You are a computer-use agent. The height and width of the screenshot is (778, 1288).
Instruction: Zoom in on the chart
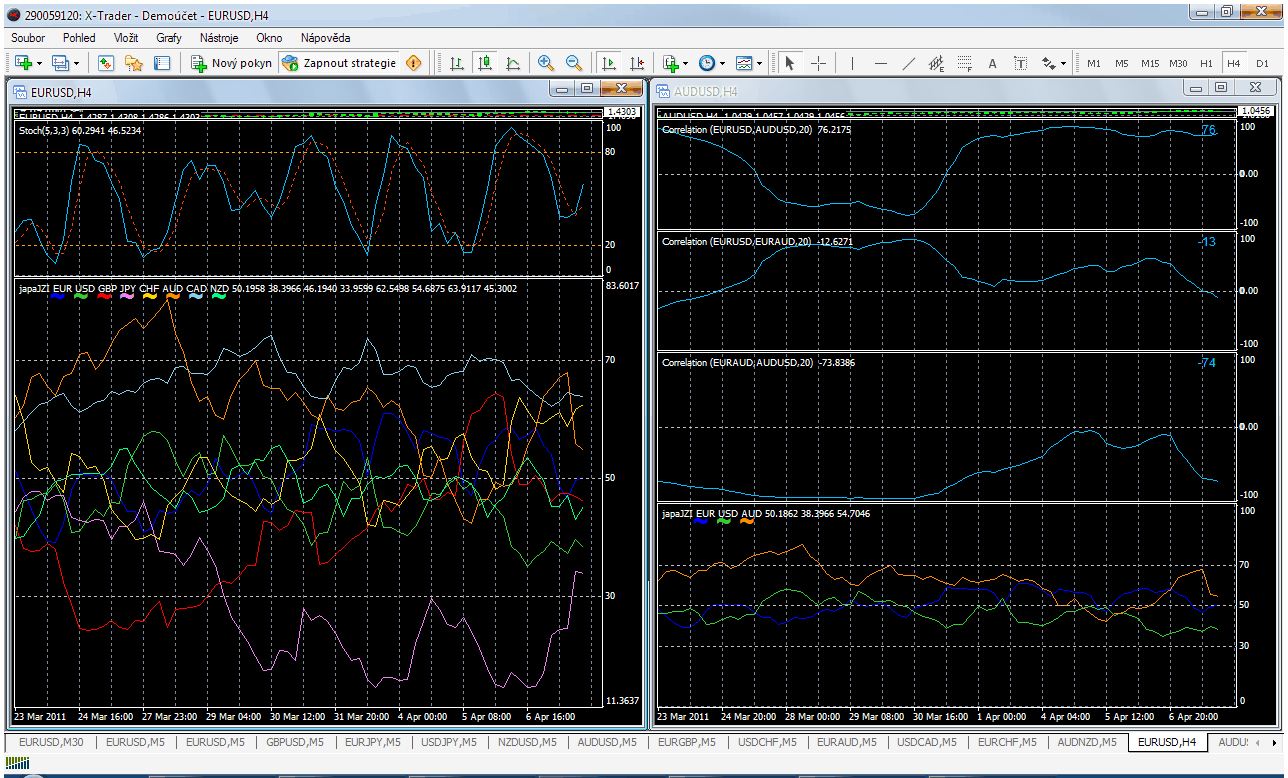545,63
